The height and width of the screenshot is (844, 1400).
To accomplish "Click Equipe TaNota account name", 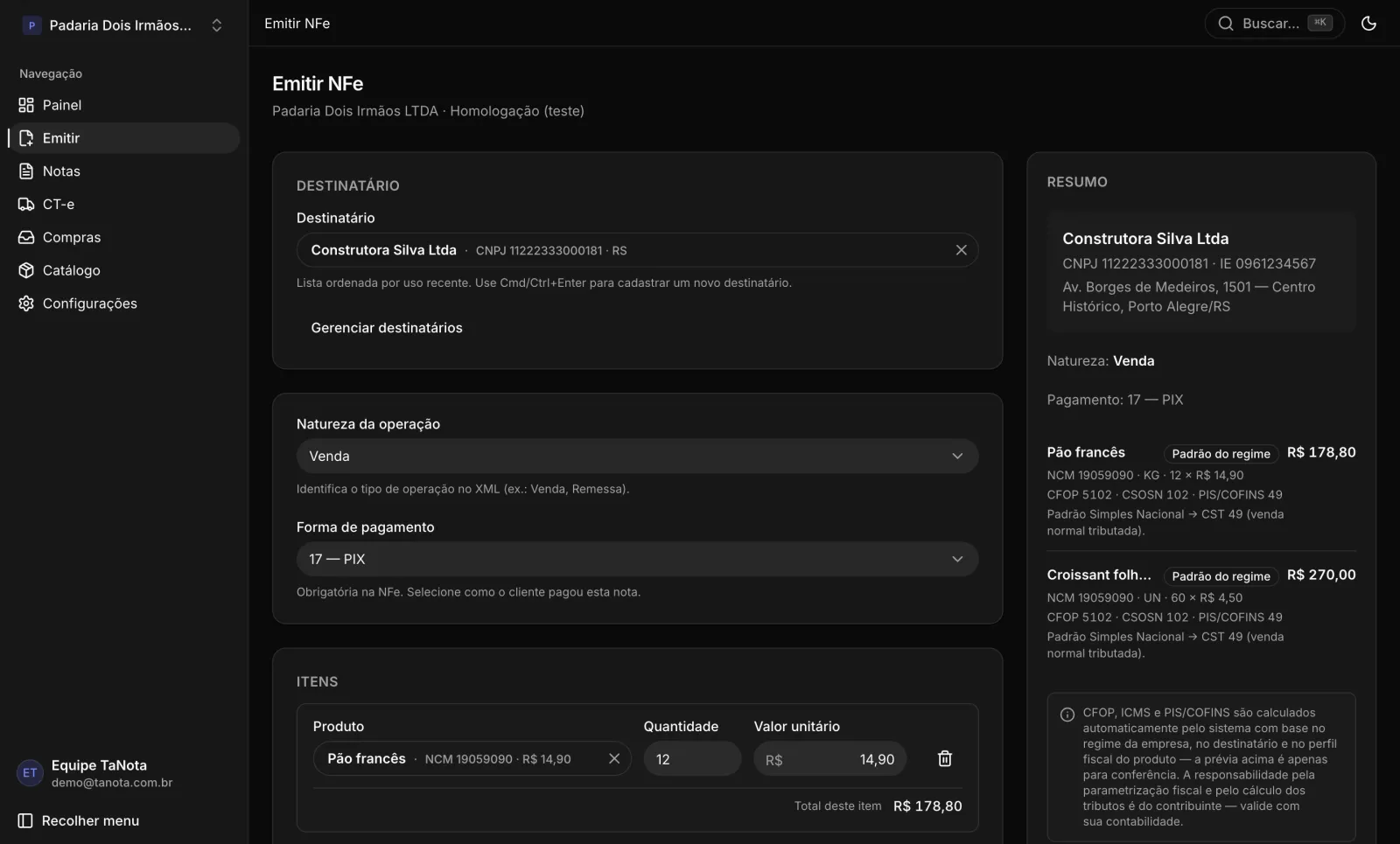I will pos(99,765).
